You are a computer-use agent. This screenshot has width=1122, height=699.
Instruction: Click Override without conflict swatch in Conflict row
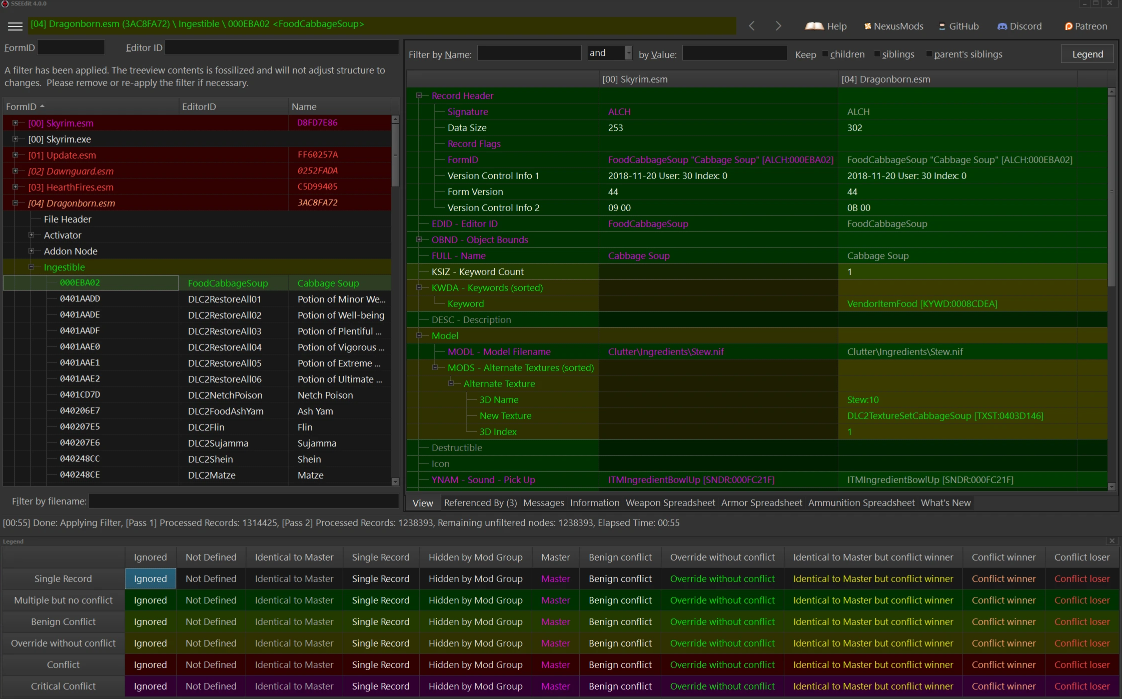pos(722,665)
